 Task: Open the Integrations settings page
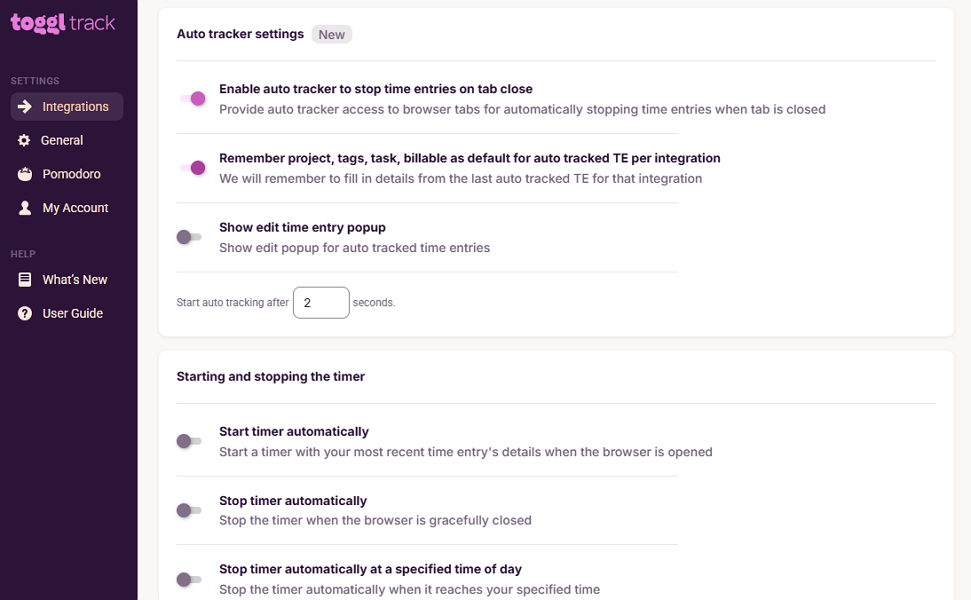pos(67,107)
